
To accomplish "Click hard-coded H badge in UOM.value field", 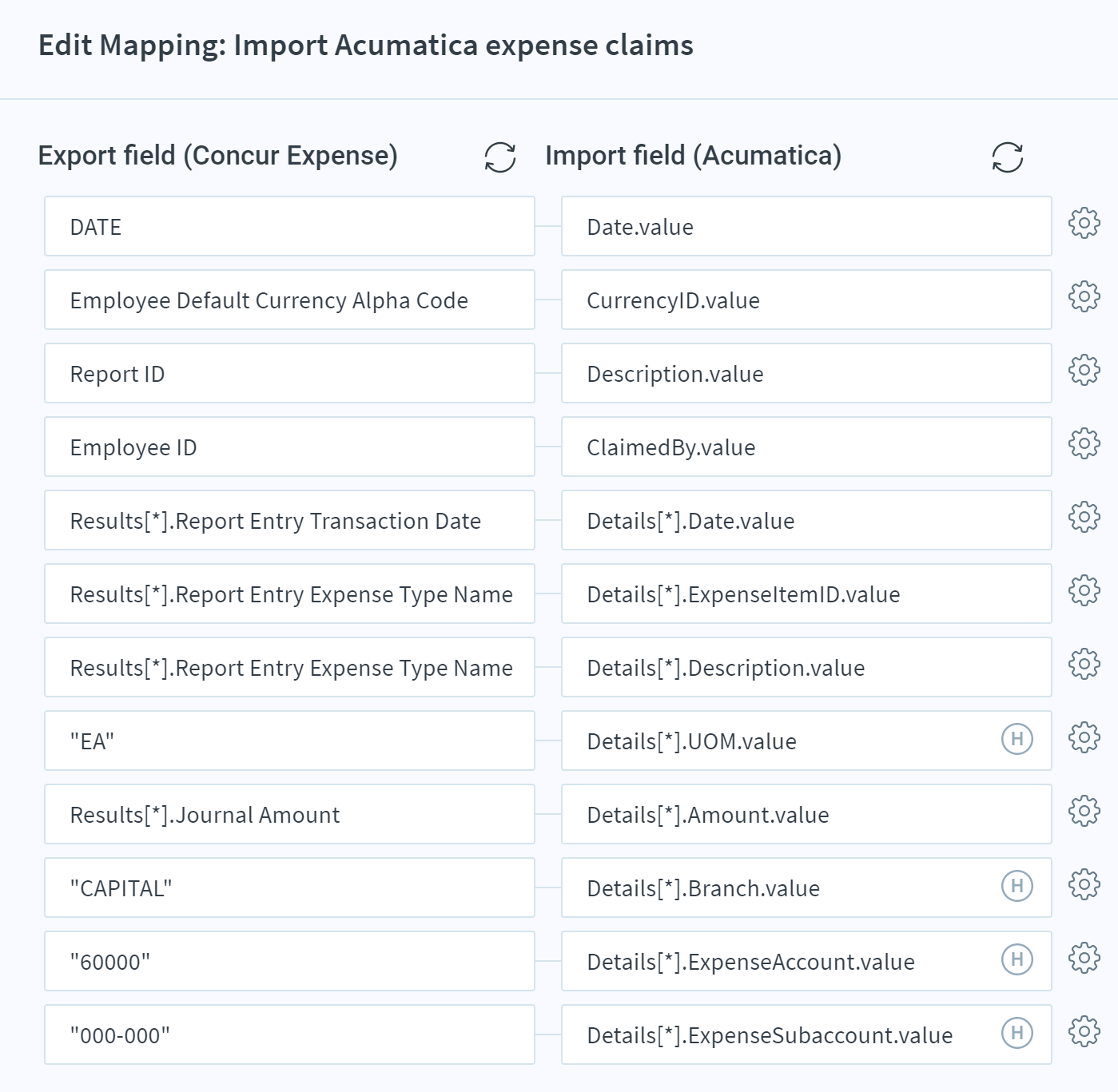I will pyautogui.click(x=1017, y=739).
